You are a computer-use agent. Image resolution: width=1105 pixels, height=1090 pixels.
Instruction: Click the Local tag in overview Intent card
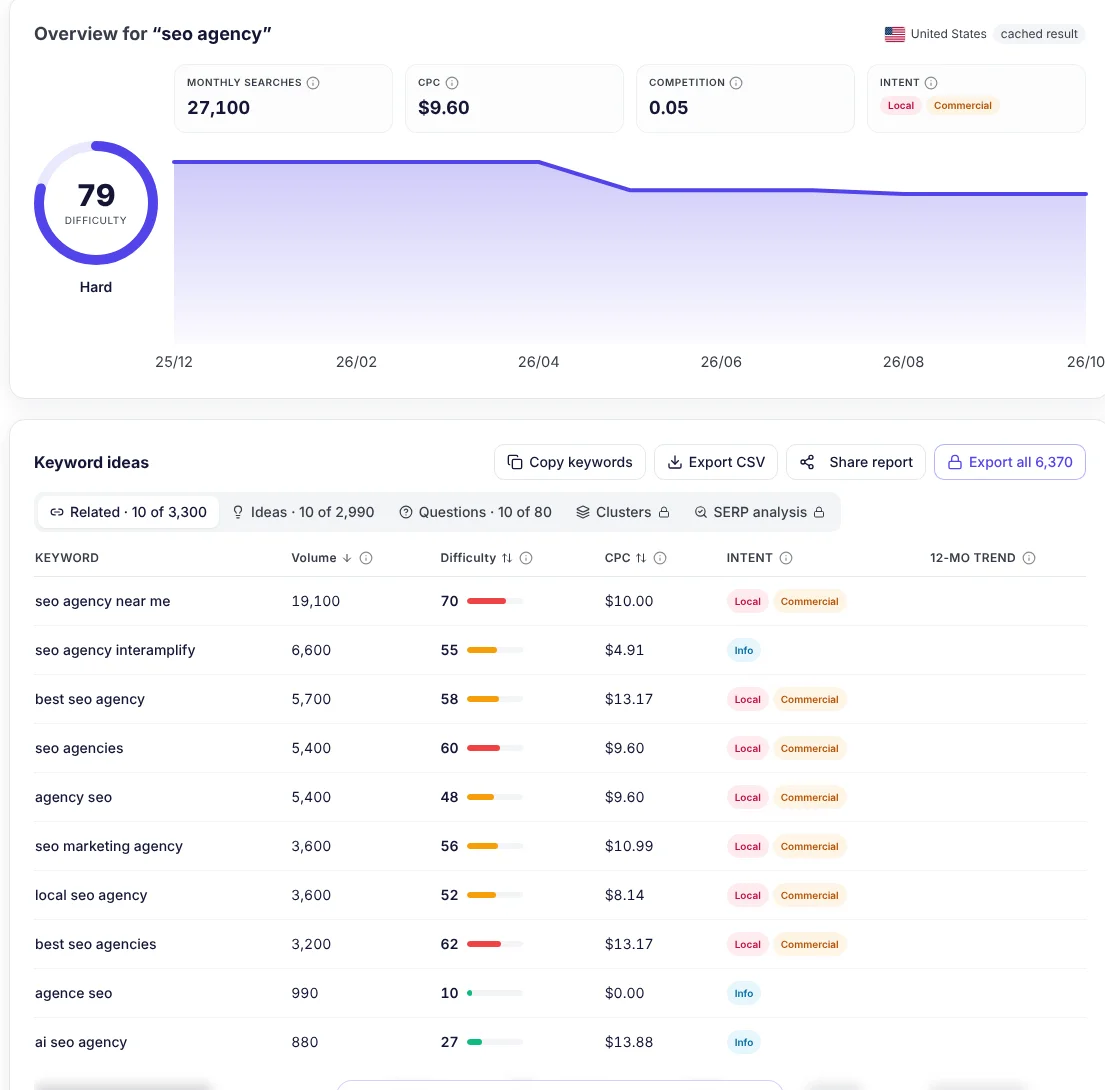point(901,106)
